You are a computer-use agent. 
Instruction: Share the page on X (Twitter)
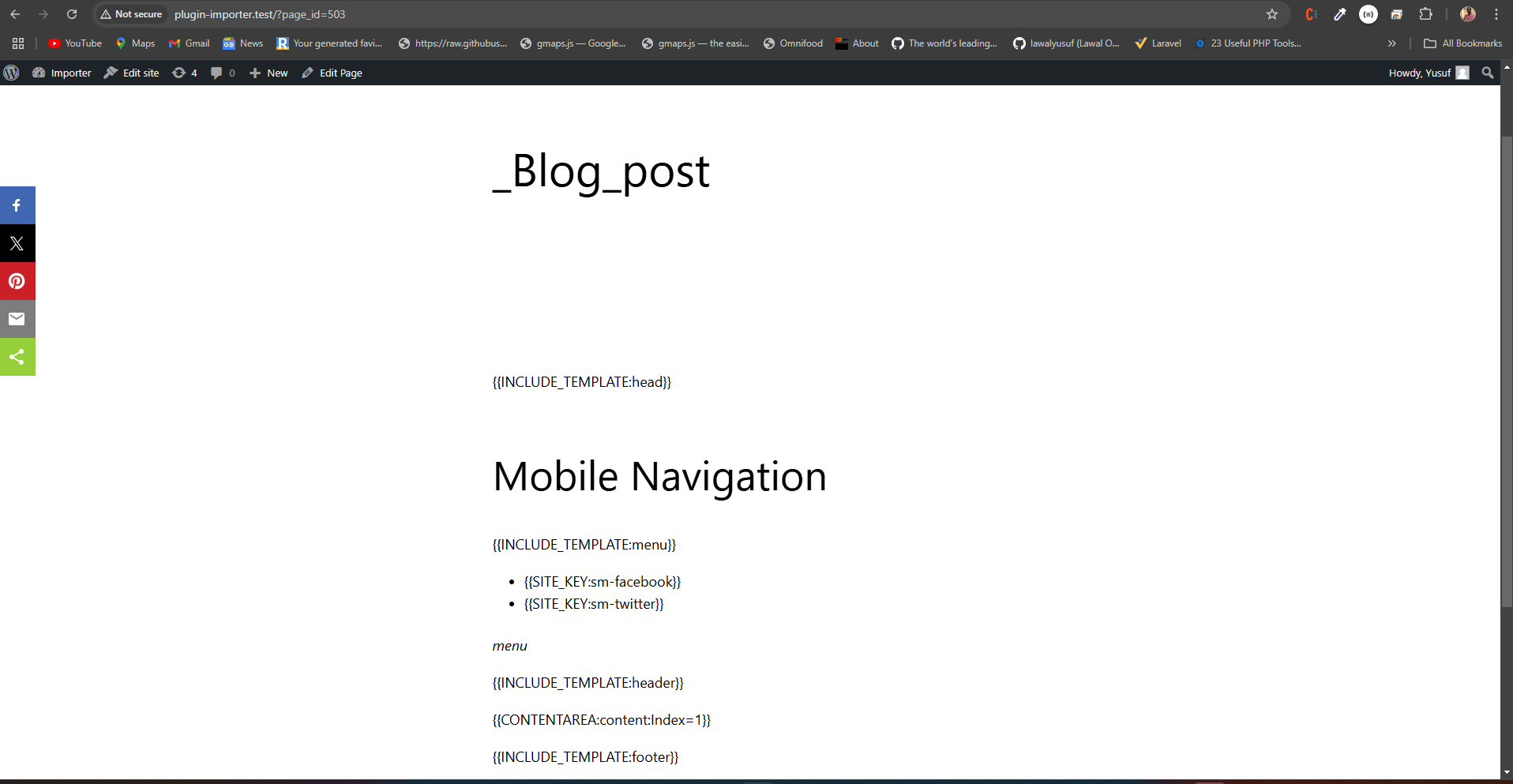[x=17, y=243]
